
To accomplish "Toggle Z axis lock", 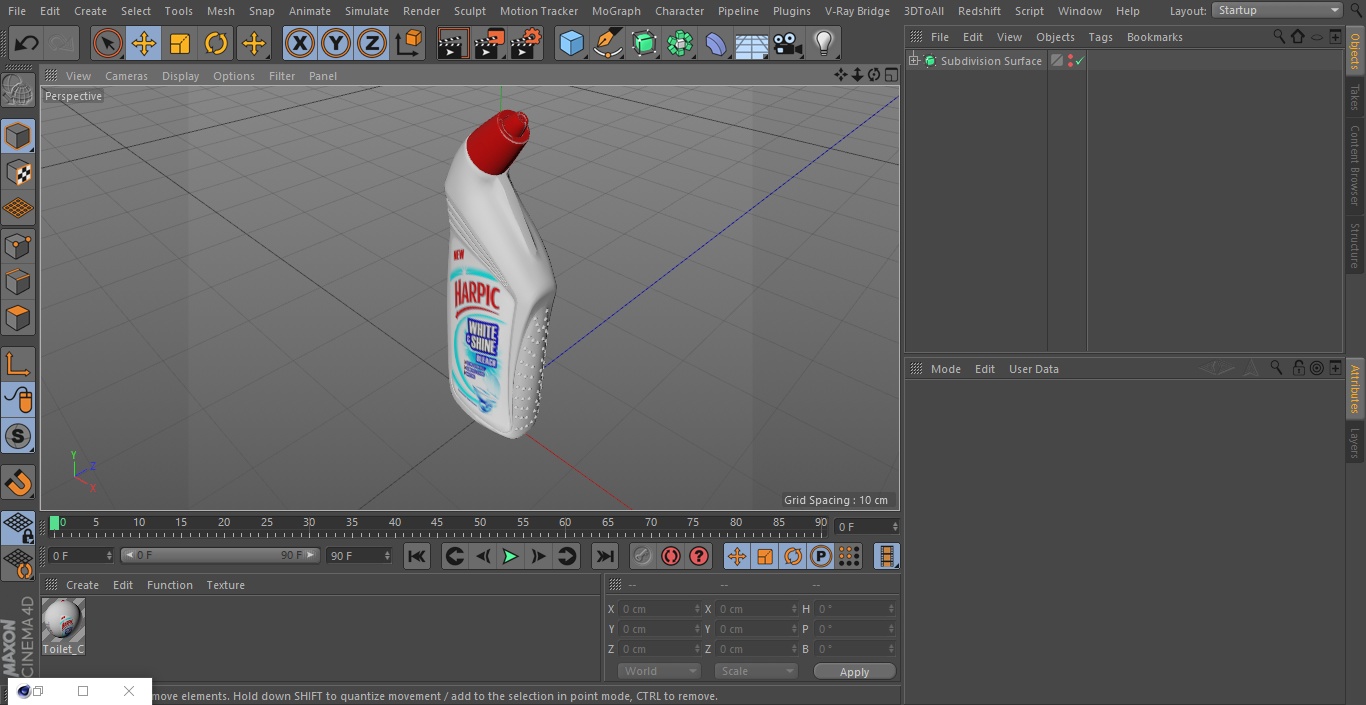I will click(x=371, y=43).
